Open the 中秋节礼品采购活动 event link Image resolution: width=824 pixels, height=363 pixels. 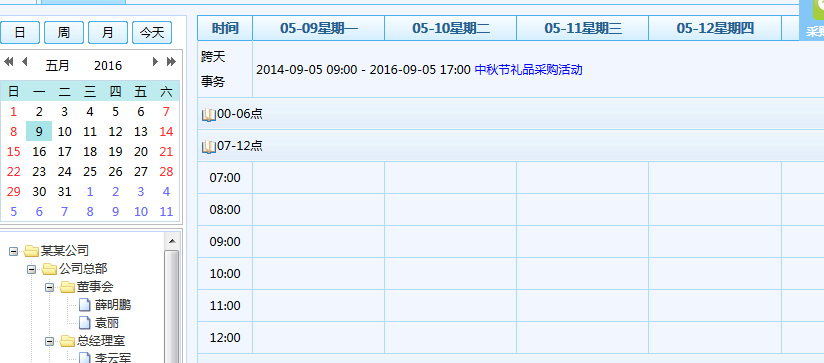[x=529, y=70]
